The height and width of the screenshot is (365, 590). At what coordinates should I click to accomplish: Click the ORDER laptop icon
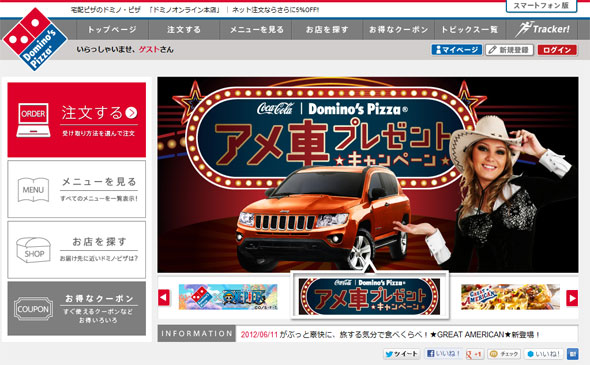[33, 120]
